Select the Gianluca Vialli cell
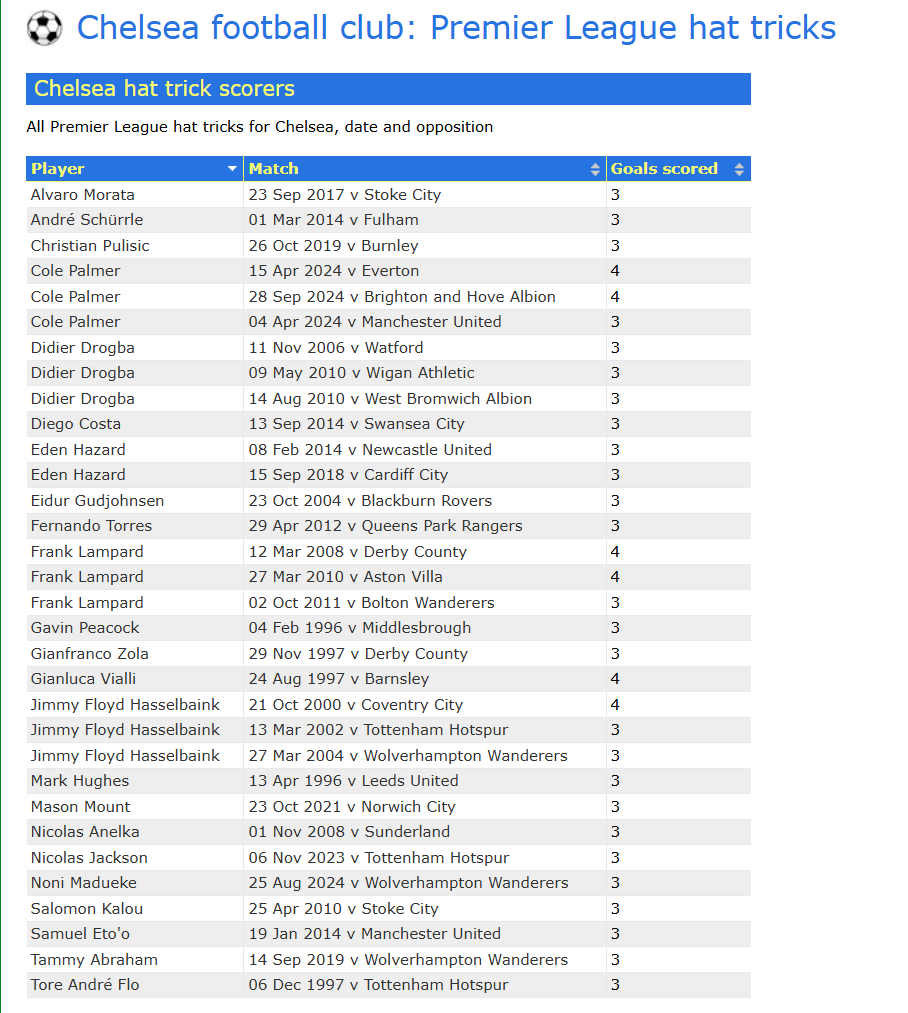The height and width of the screenshot is (1013, 908). coord(134,679)
